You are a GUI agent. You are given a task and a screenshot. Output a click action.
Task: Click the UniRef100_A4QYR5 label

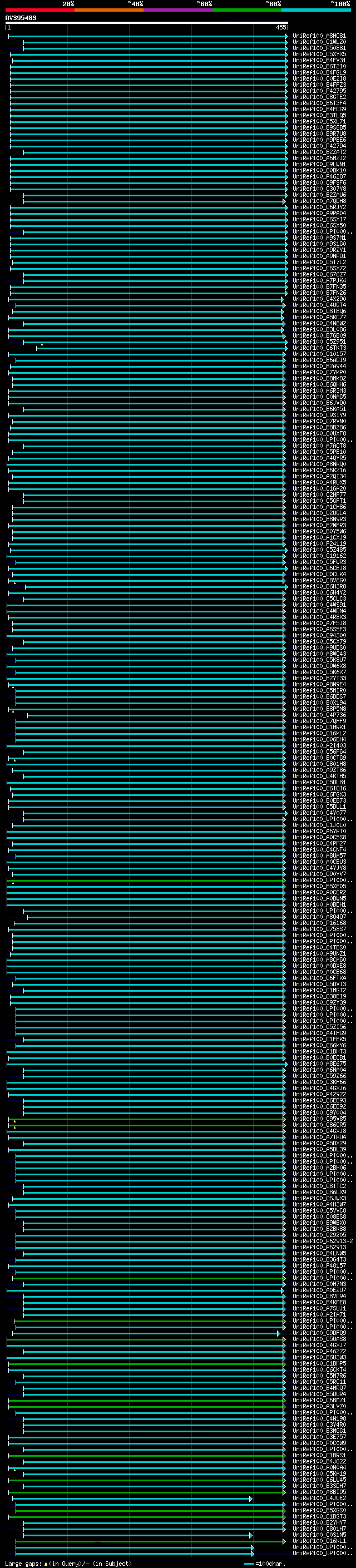coord(319,458)
